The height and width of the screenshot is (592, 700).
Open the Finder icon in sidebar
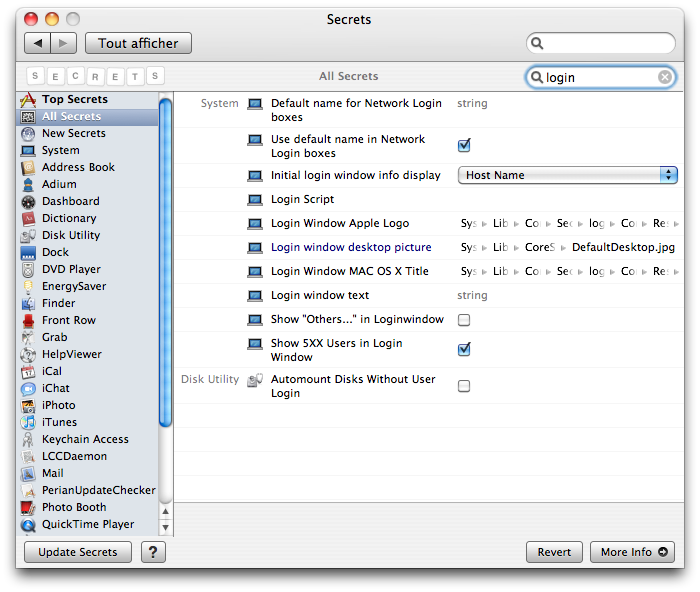tap(28, 304)
